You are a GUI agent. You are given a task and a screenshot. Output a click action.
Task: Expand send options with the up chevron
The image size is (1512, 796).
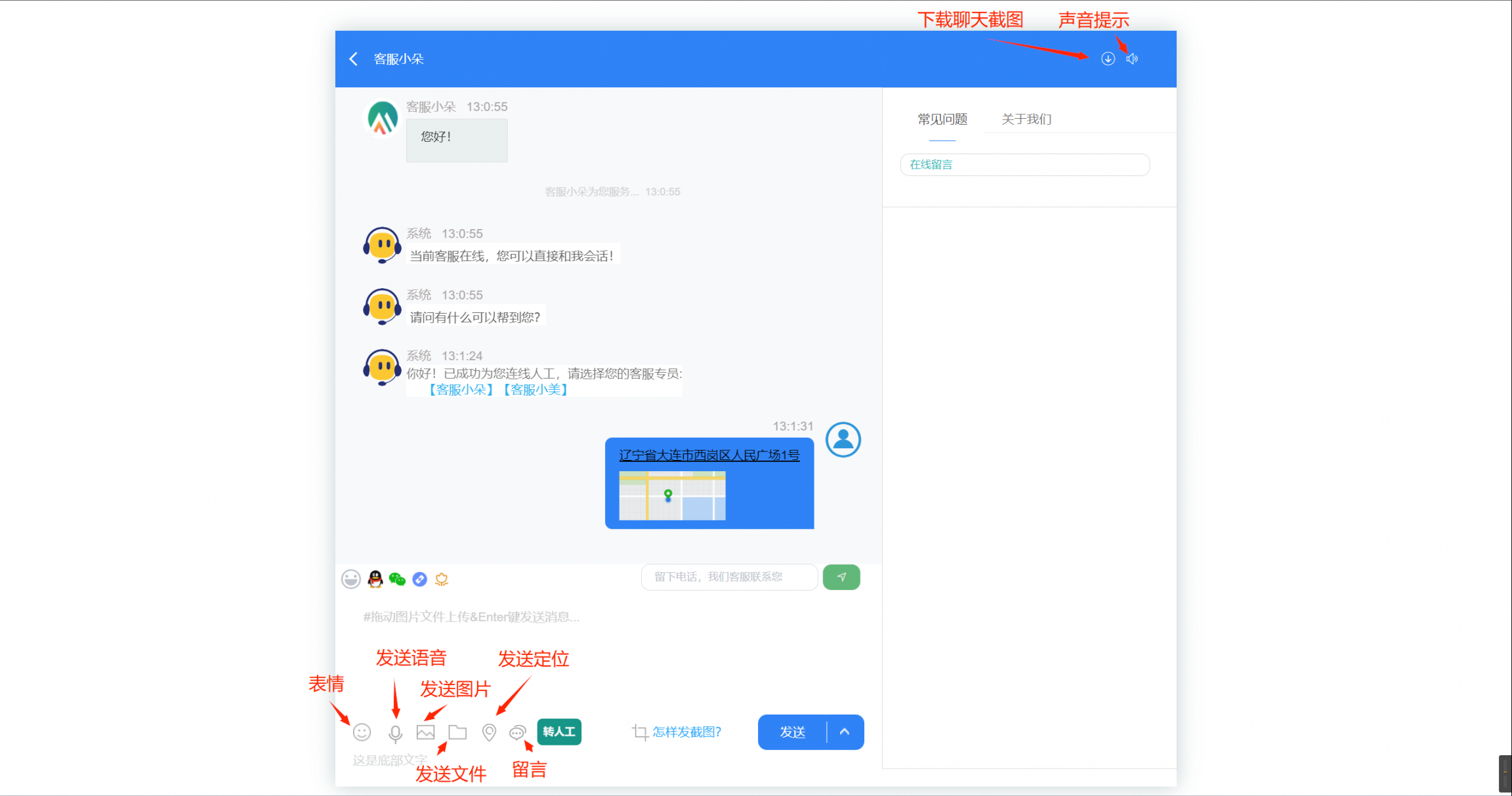pyautogui.click(x=845, y=732)
